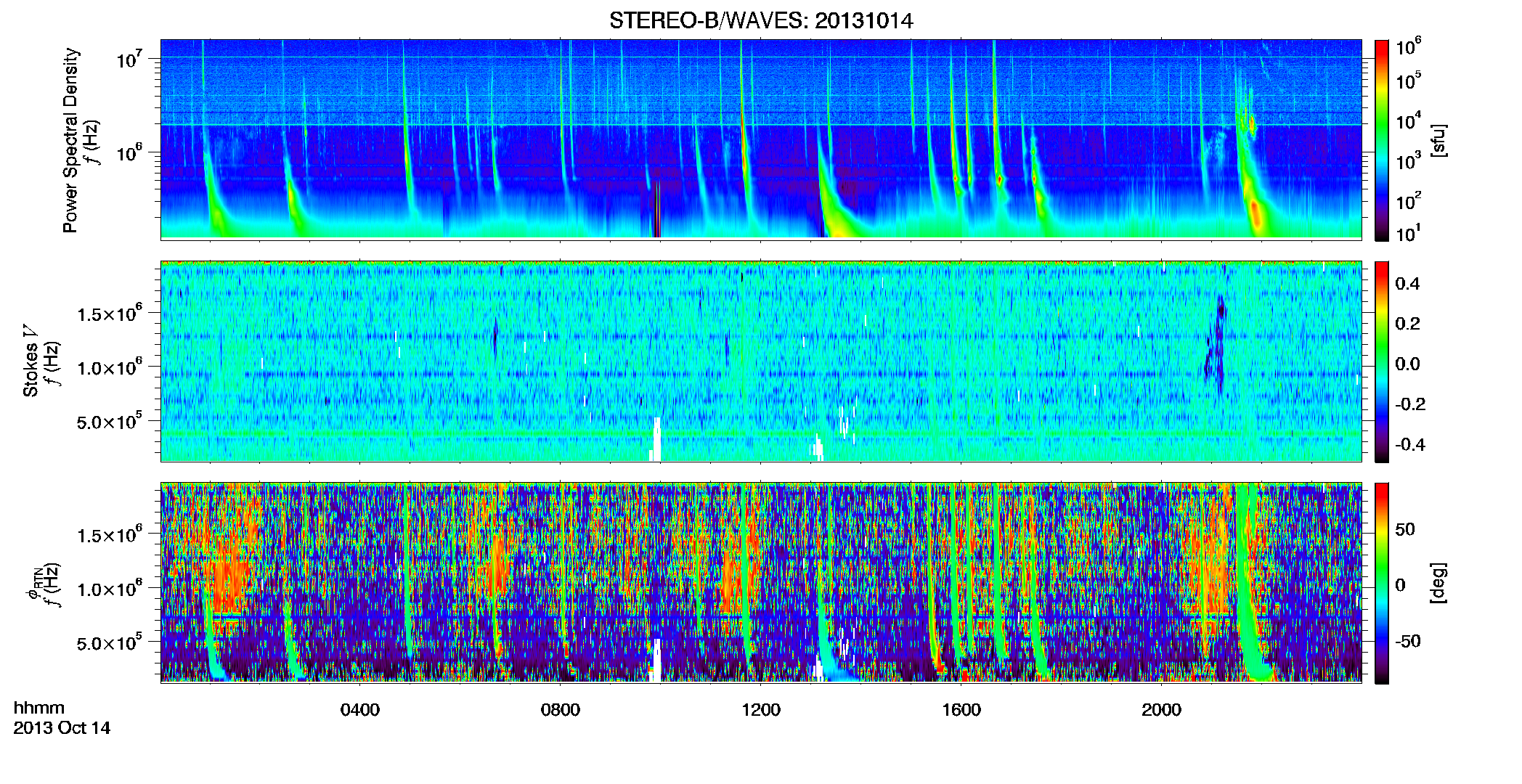The image size is (1522, 784).
Task: Select the 0800 time axis label
Action: coord(561,710)
